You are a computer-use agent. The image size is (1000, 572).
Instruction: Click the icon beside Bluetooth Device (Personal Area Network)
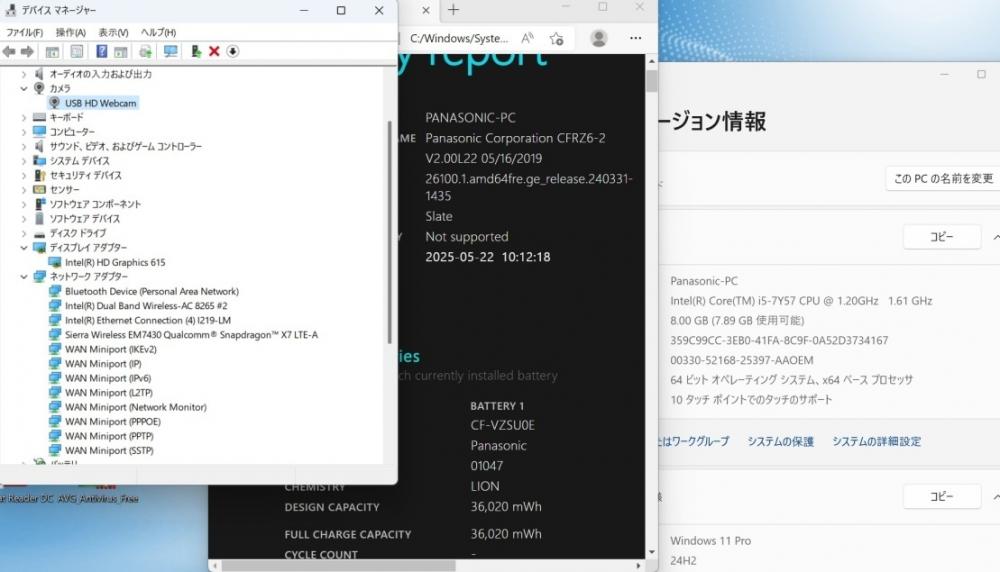(x=55, y=291)
